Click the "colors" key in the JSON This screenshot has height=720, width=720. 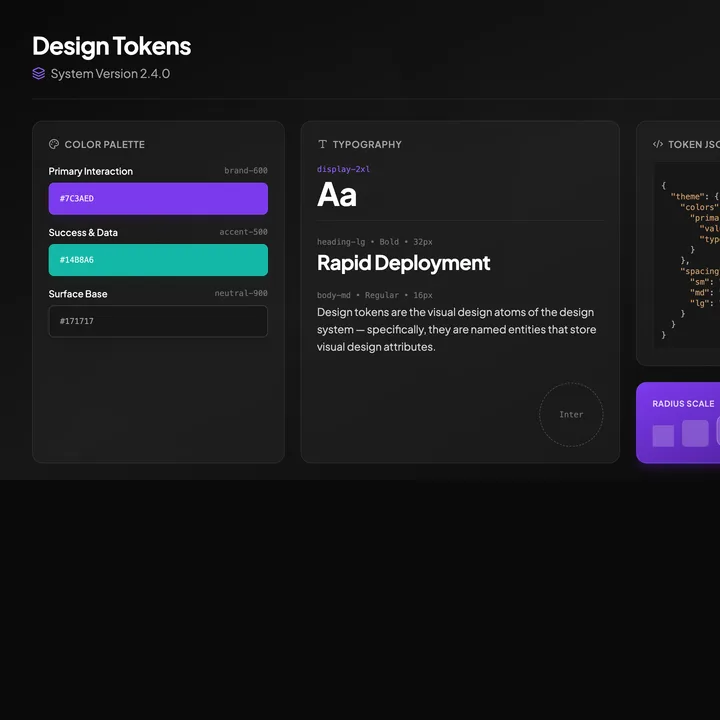pyautogui.click(x=699, y=207)
